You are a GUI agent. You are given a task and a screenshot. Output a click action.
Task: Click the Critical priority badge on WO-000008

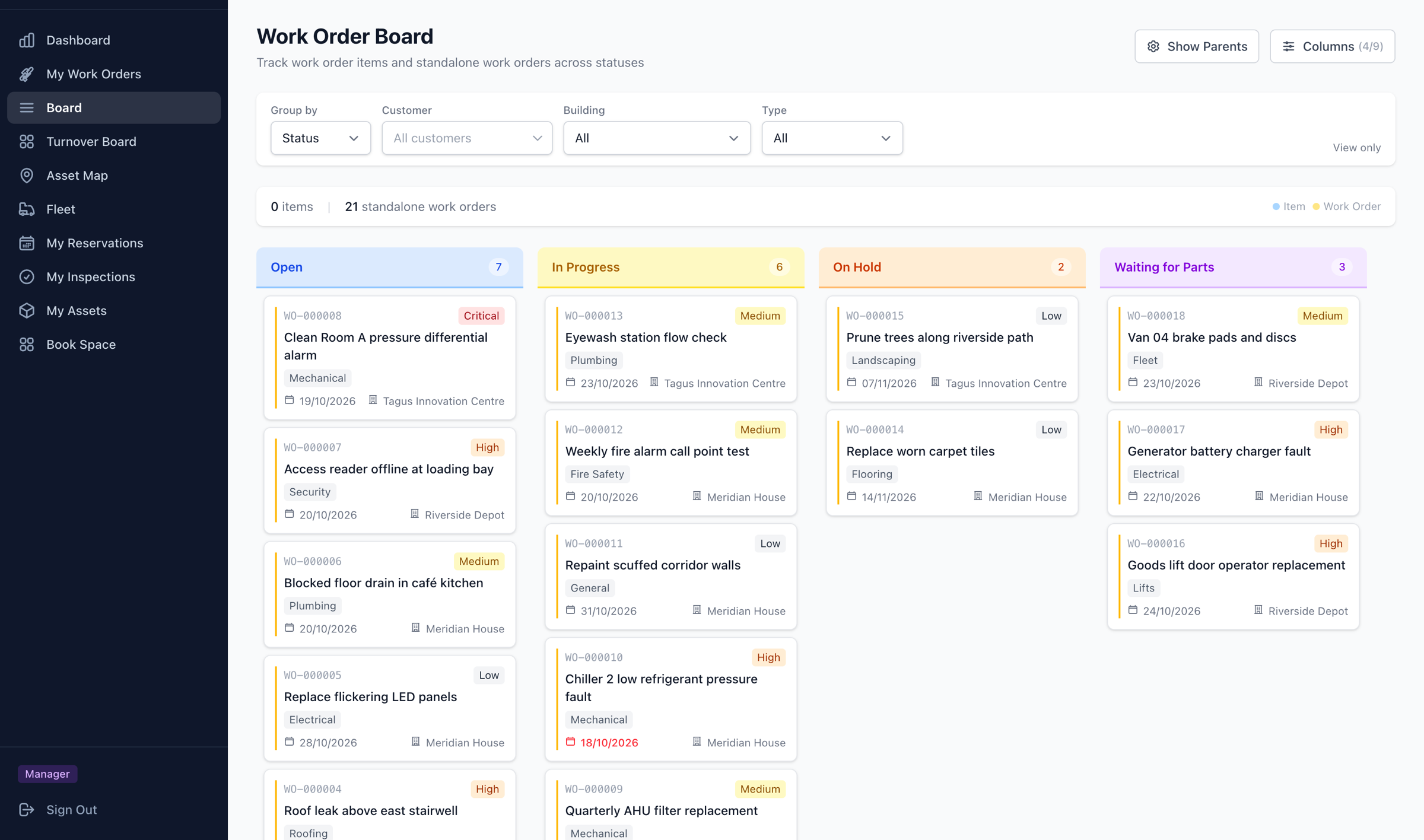[x=481, y=316]
